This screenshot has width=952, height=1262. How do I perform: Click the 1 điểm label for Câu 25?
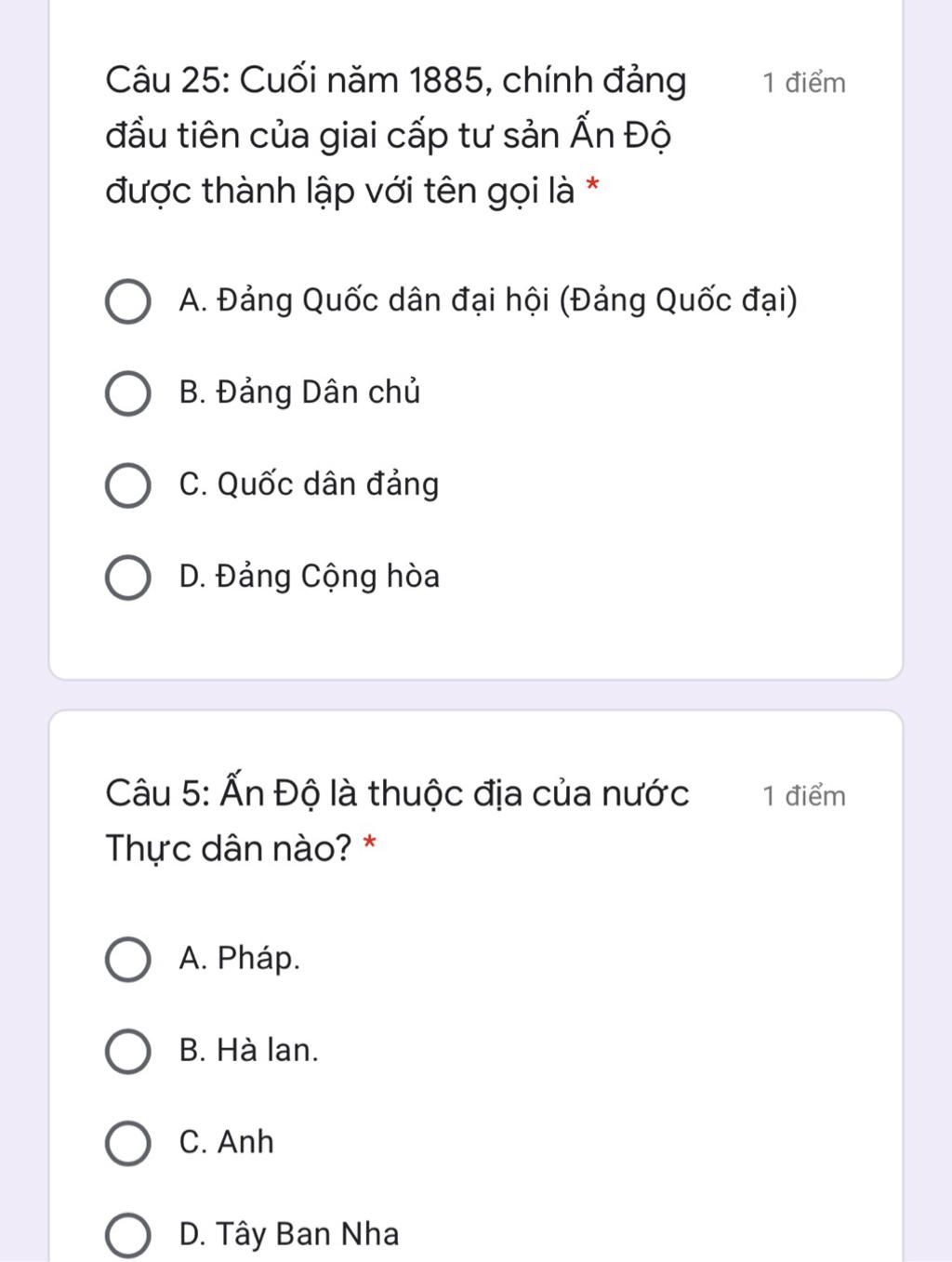click(x=804, y=84)
